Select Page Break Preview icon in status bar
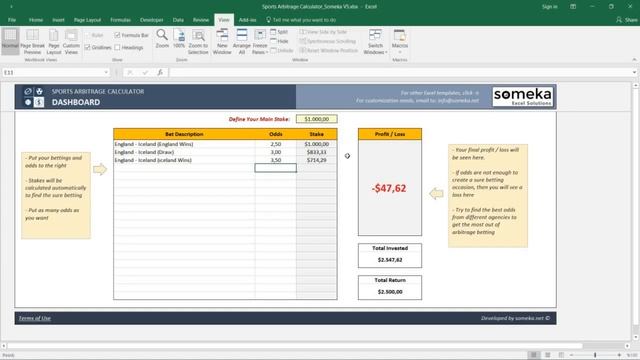 click(561, 355)
